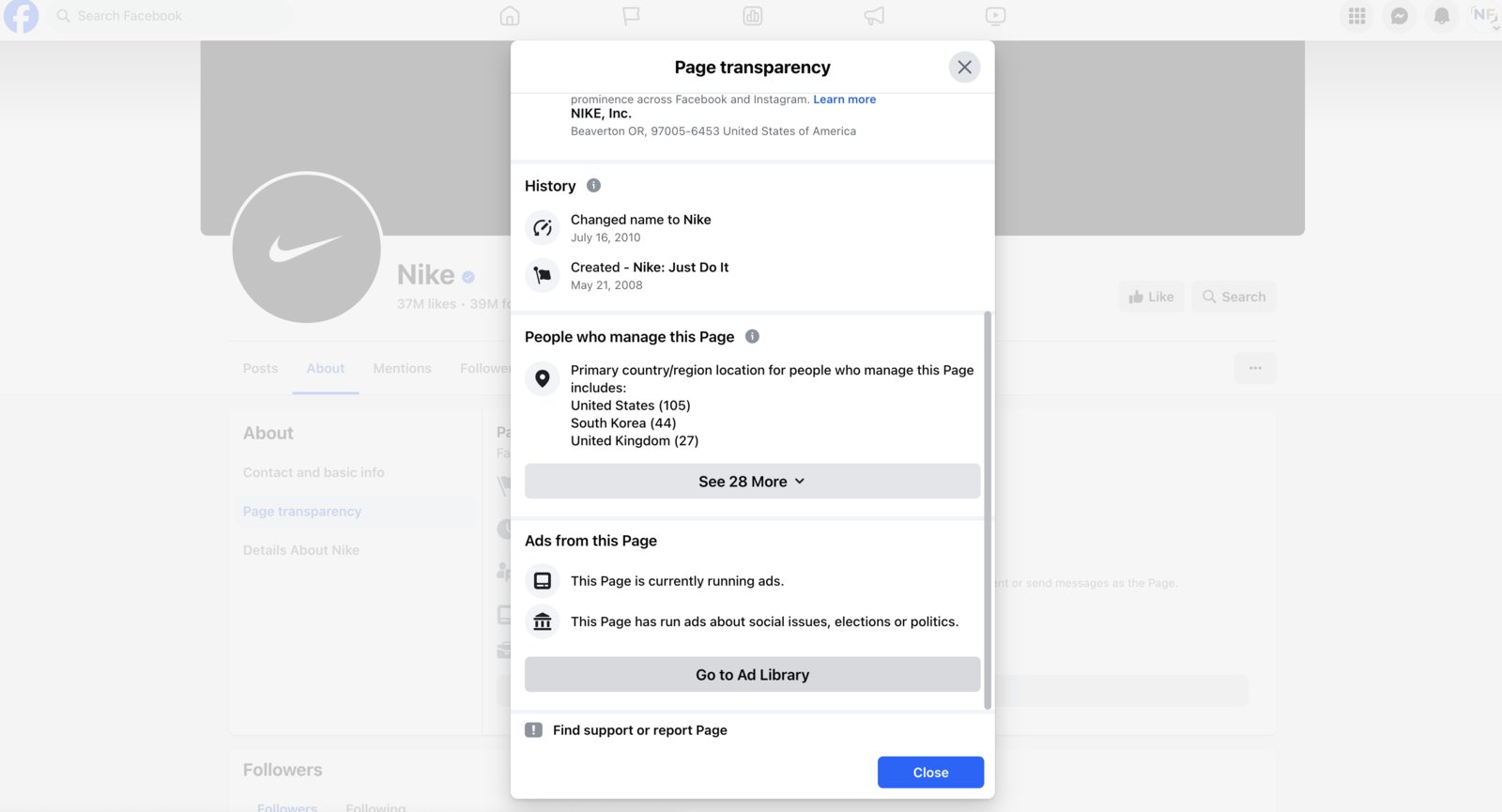This screenshot has height=812, width=1502.
Task: Click the History info icon
Action: 593,186
